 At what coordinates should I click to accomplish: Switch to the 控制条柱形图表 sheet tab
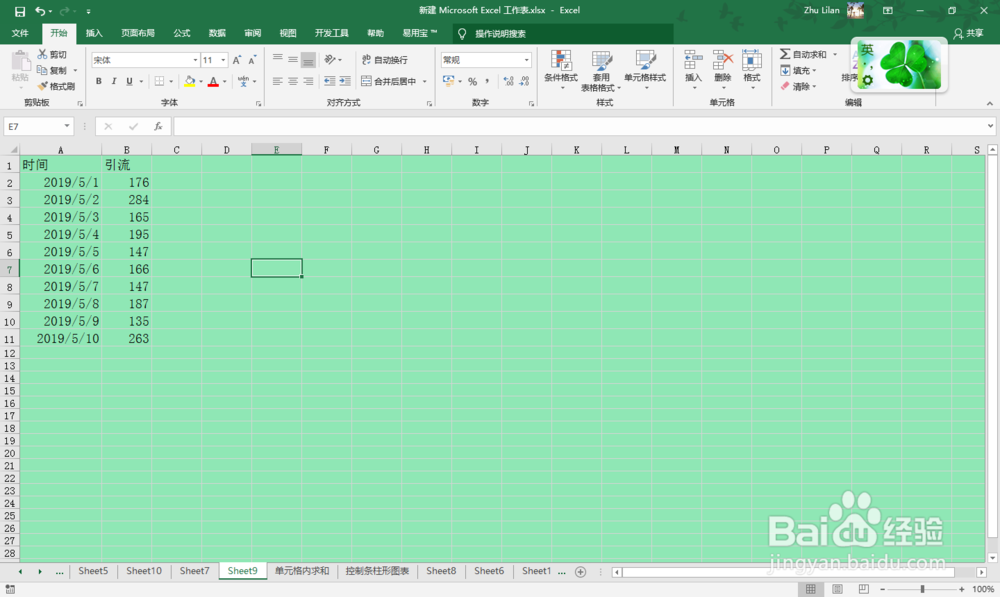point(378,571)
